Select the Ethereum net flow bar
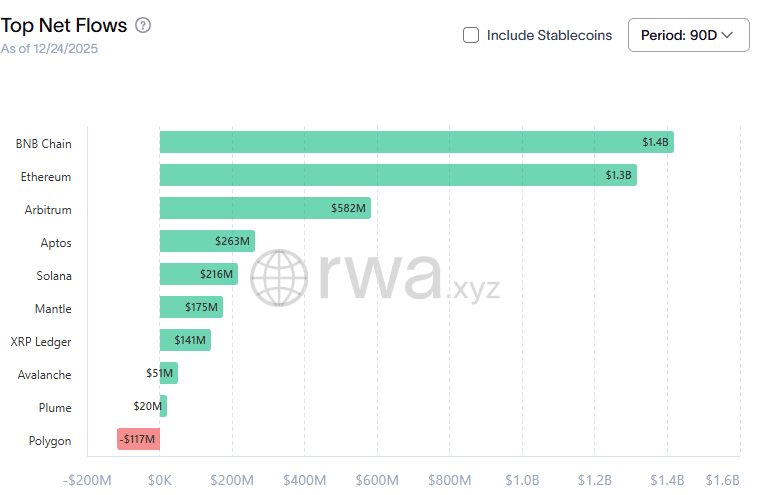This screenshot has width=762, height=495. click(x=398, y=176)
